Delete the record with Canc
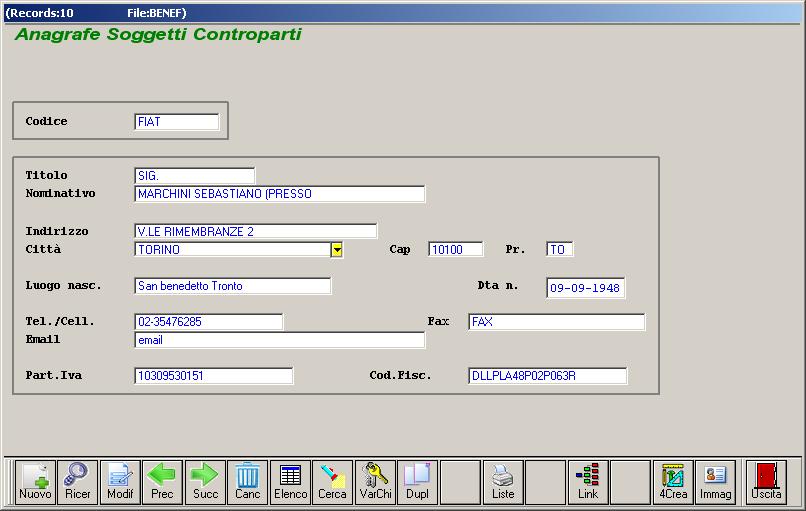Viewport: 806px width, 511px height. click(x=247, y=482)
